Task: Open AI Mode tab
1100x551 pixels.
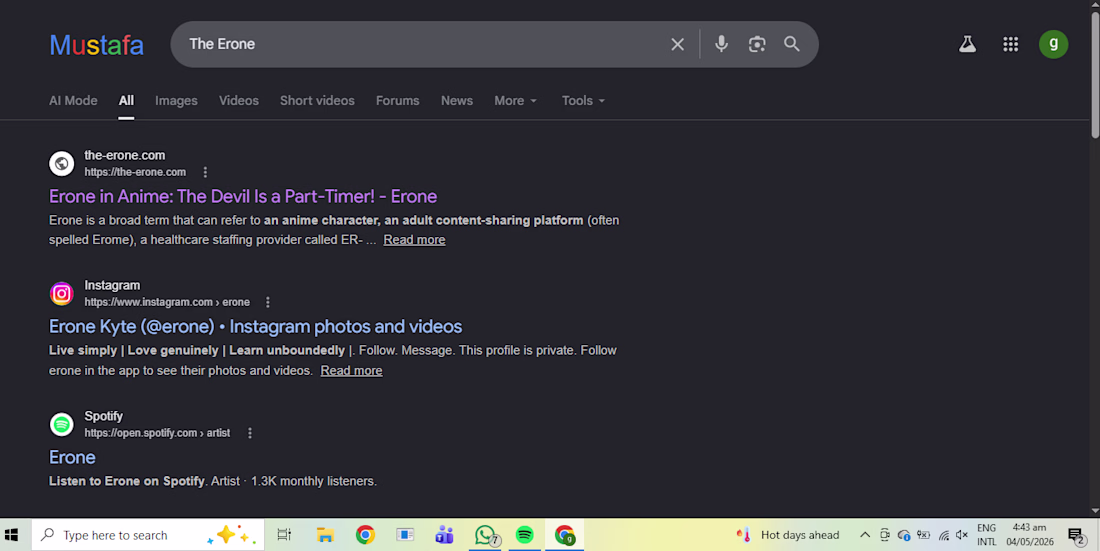Action: [x=73, y=100]
